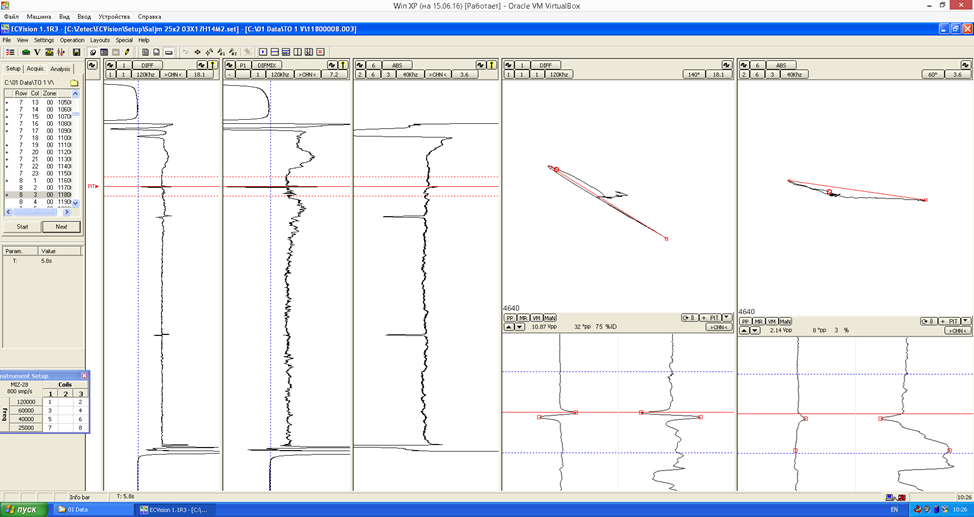Click the table grid toolbar icon

coord(104,52)
